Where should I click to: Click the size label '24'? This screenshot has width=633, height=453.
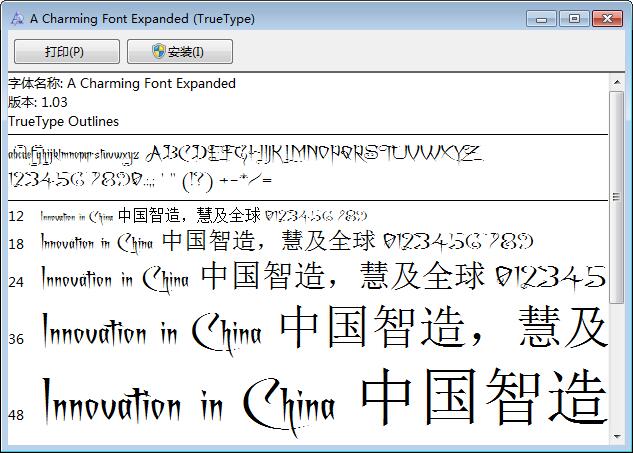coord(16,281)
